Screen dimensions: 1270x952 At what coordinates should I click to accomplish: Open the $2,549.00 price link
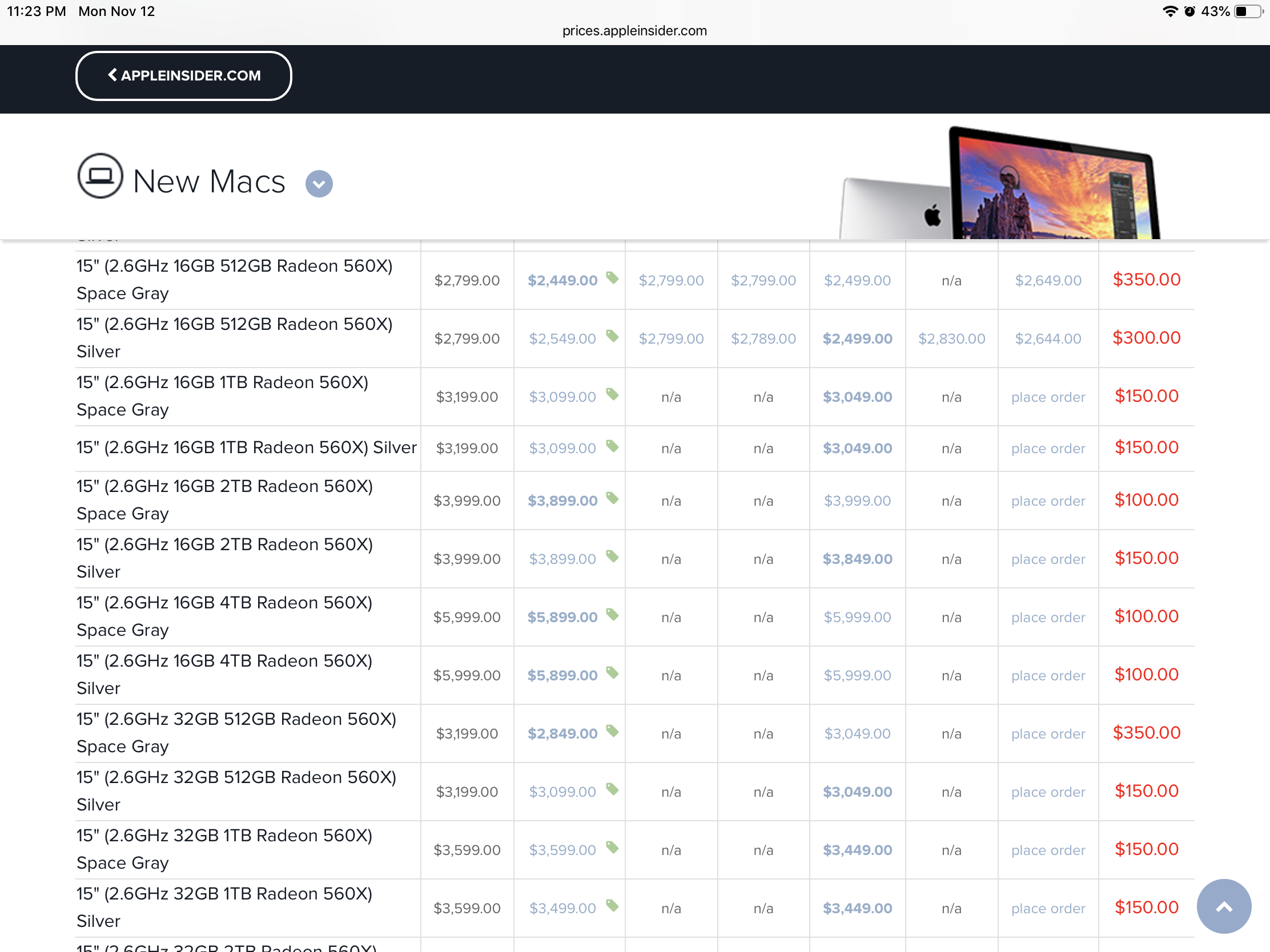click(562, 338)
